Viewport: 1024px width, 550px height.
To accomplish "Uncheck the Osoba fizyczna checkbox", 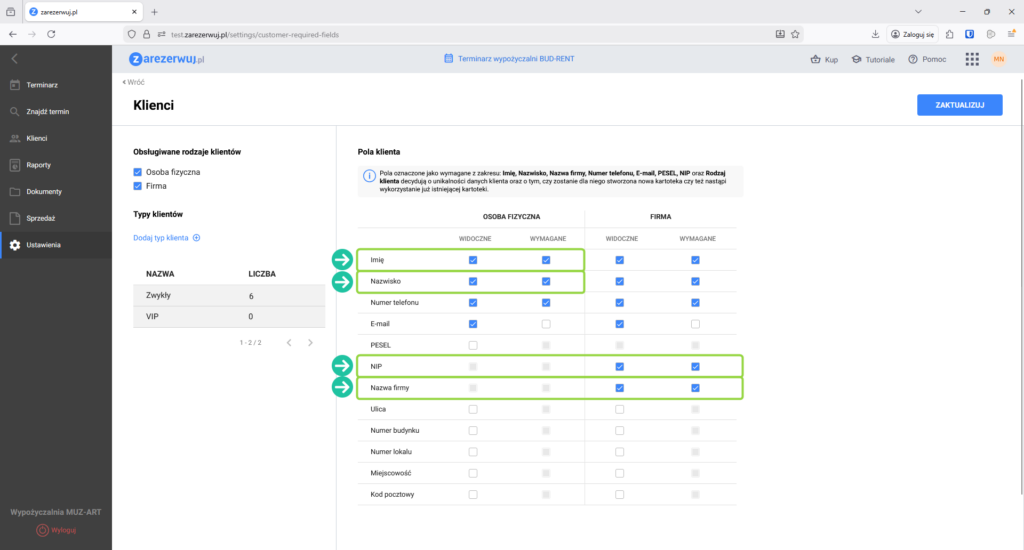I will pyautogui.click(x=138, y=172).
